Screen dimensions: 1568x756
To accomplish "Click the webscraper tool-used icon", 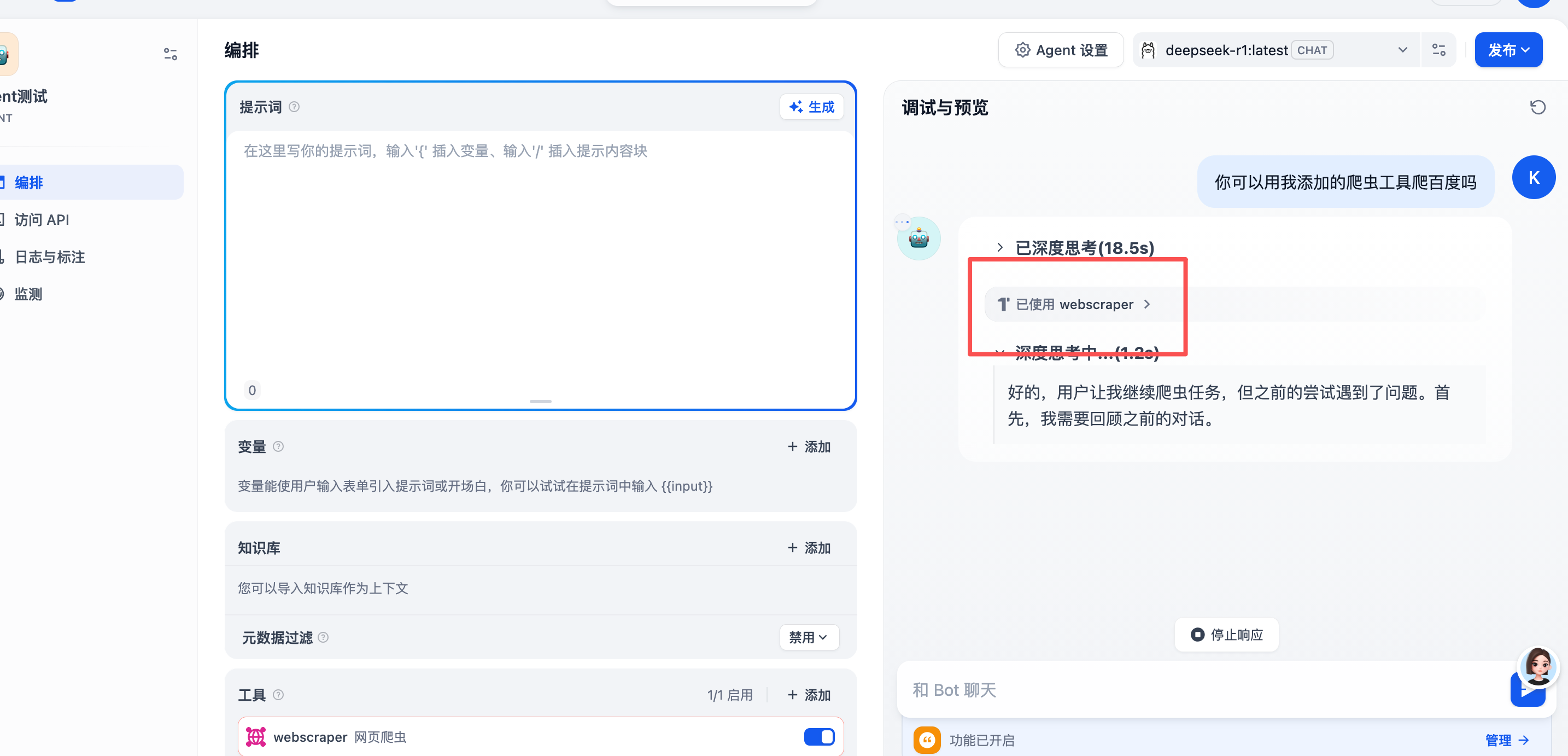I will pyautogui.click(x=1003, y=304).
